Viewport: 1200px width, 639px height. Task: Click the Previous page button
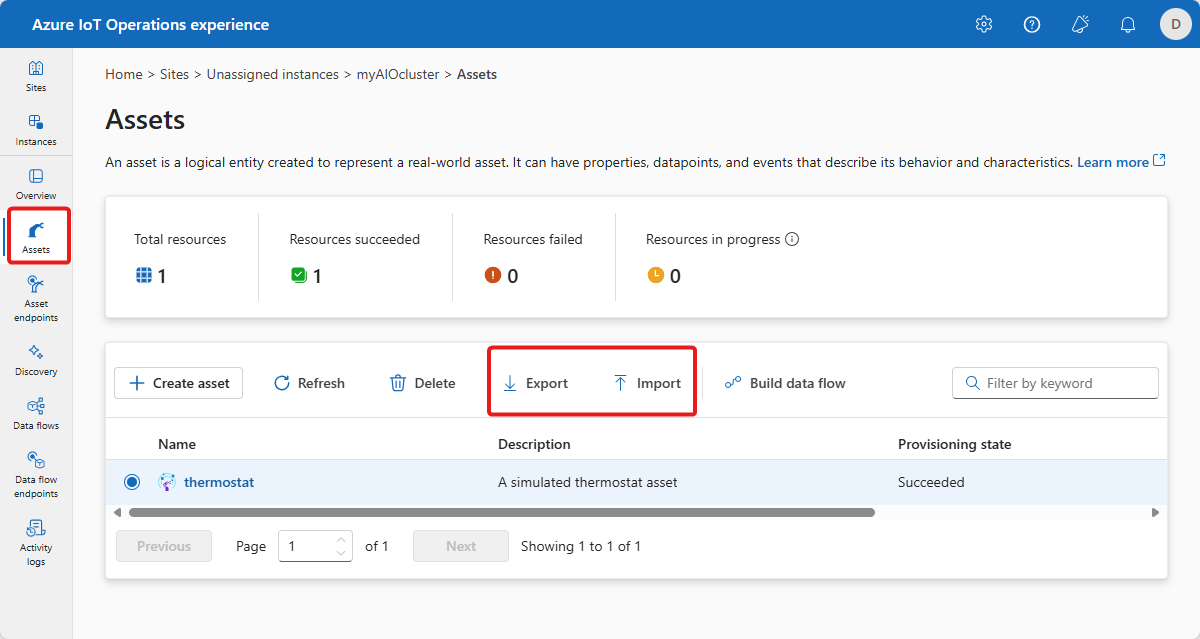pyautogui.click(x=164, y=546)
